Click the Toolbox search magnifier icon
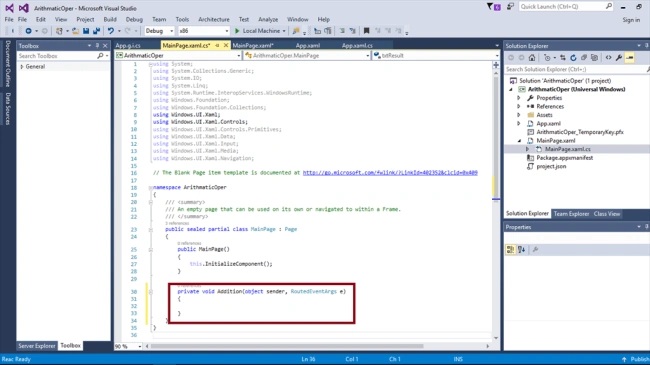This screenshot has height=365, width=650. 100,56
